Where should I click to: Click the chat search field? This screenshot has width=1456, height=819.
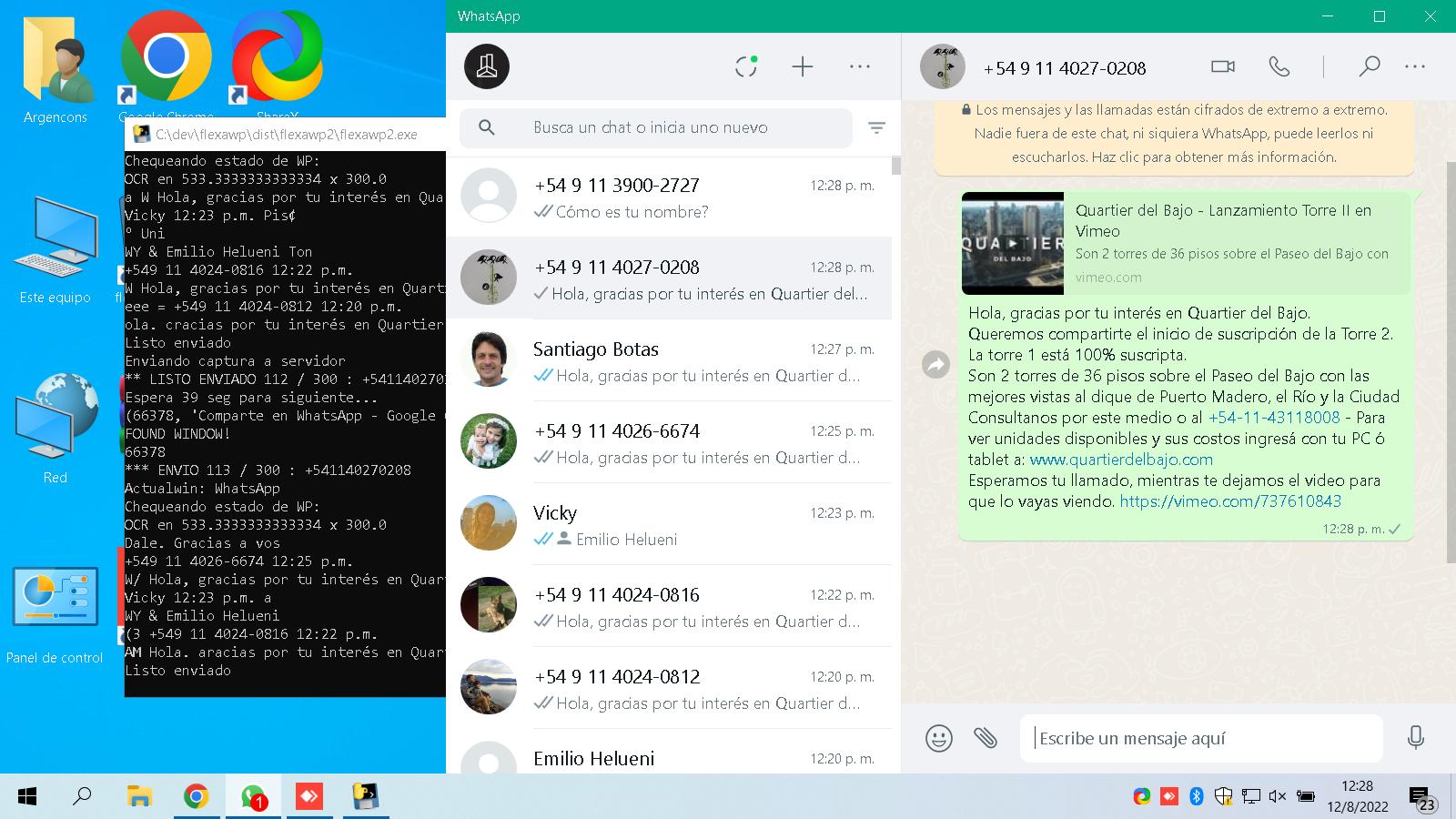click(x=656, y=127)
